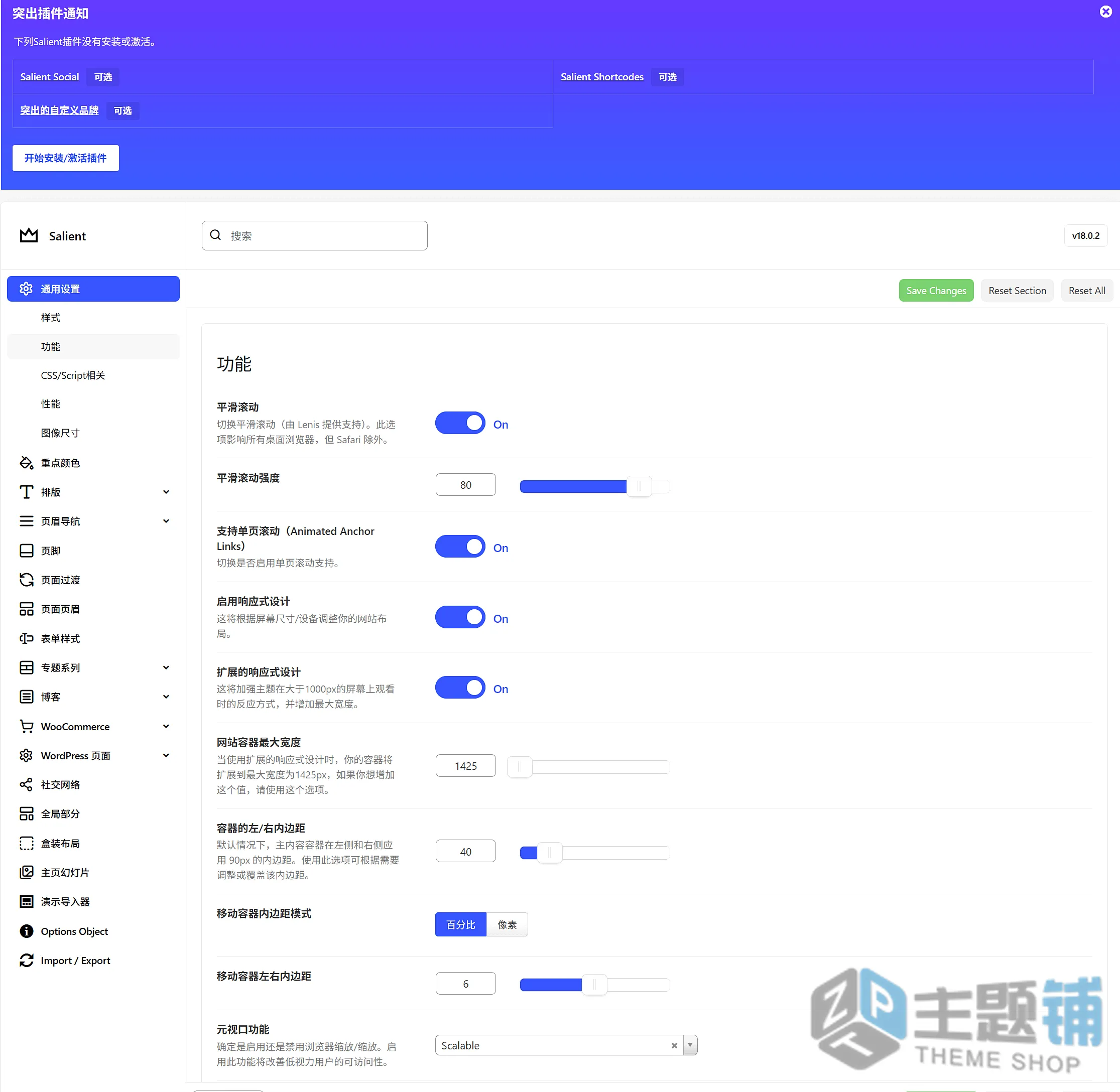Focus the 搜索 input field
Viewport: 1120px width, 1092px height.
314,235
